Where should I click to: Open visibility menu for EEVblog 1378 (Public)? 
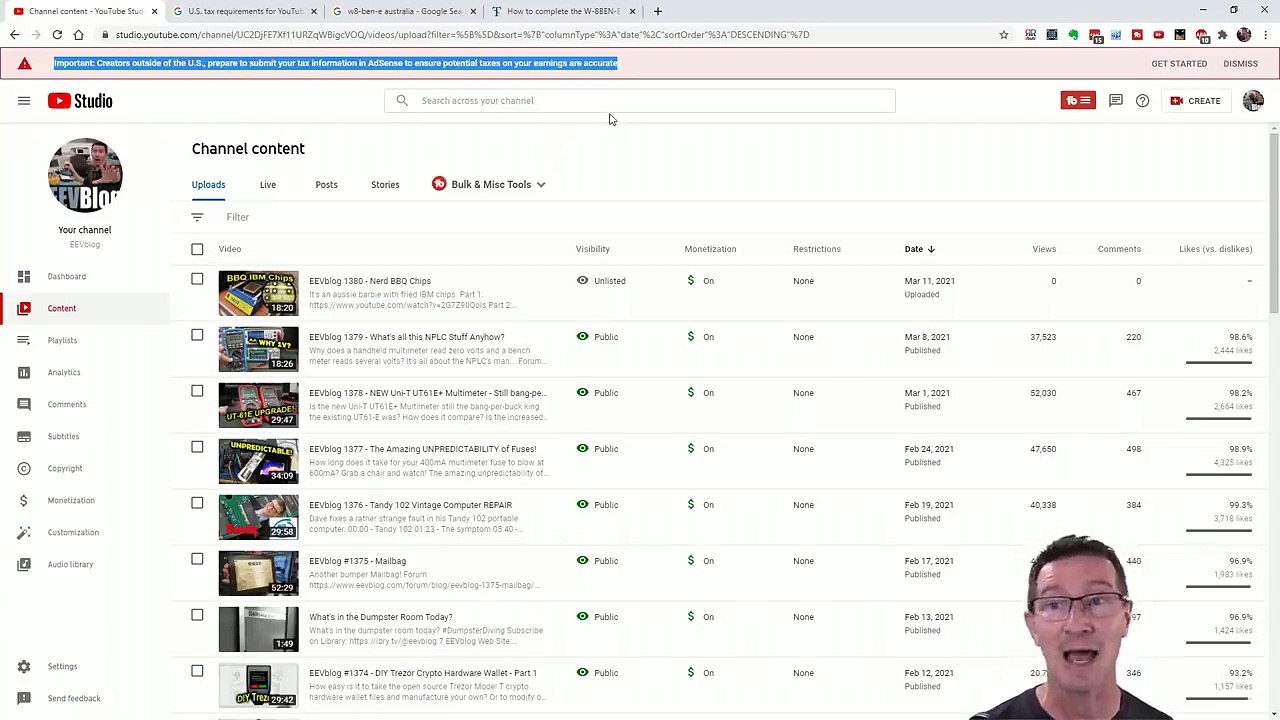(x=598, y=393)
